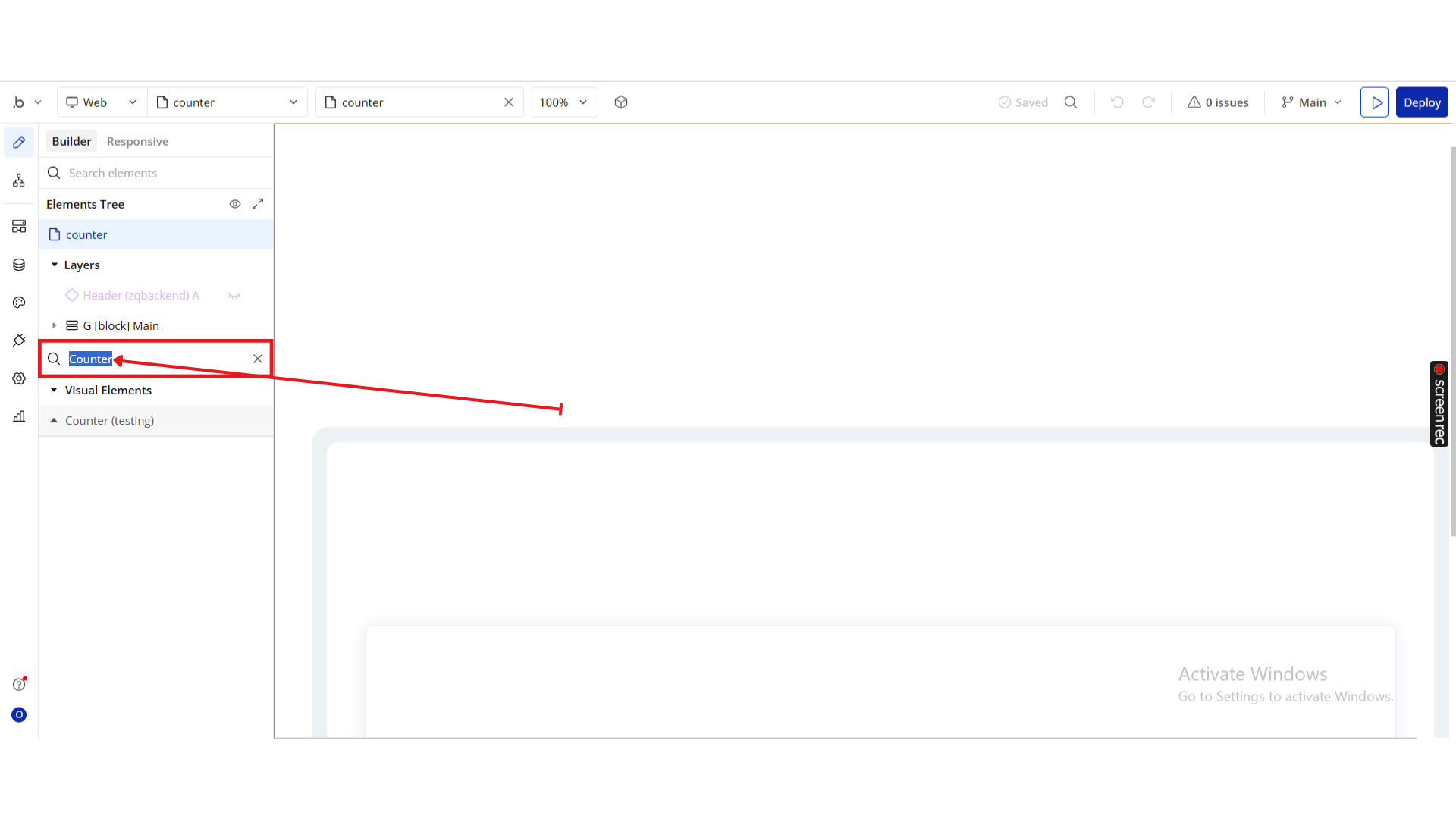Open the 100% zoom dropdown
The image size is (1456, 819).
point(563,102)
